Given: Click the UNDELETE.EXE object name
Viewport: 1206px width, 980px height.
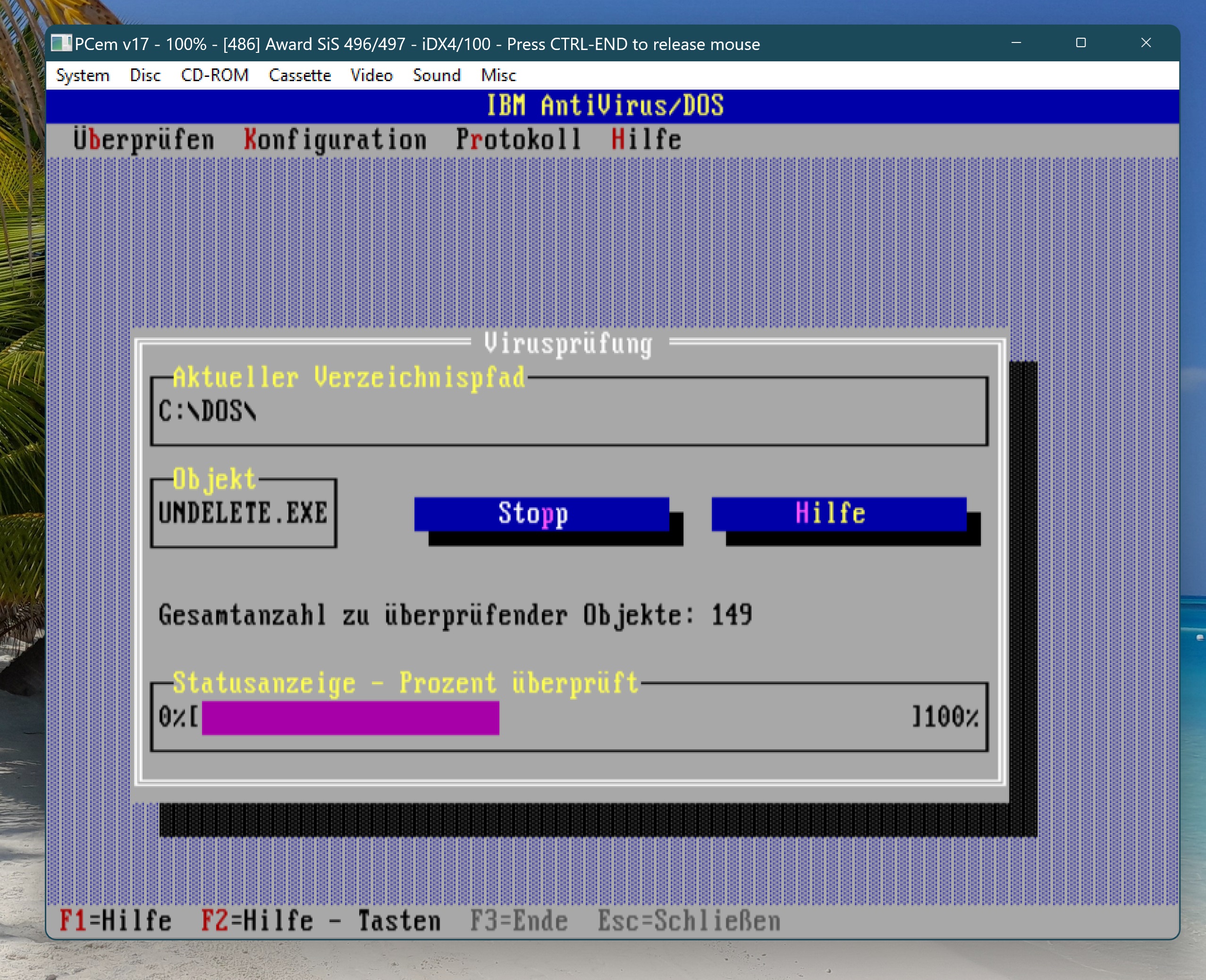Looking at the screenshot, I should (243, 513).
